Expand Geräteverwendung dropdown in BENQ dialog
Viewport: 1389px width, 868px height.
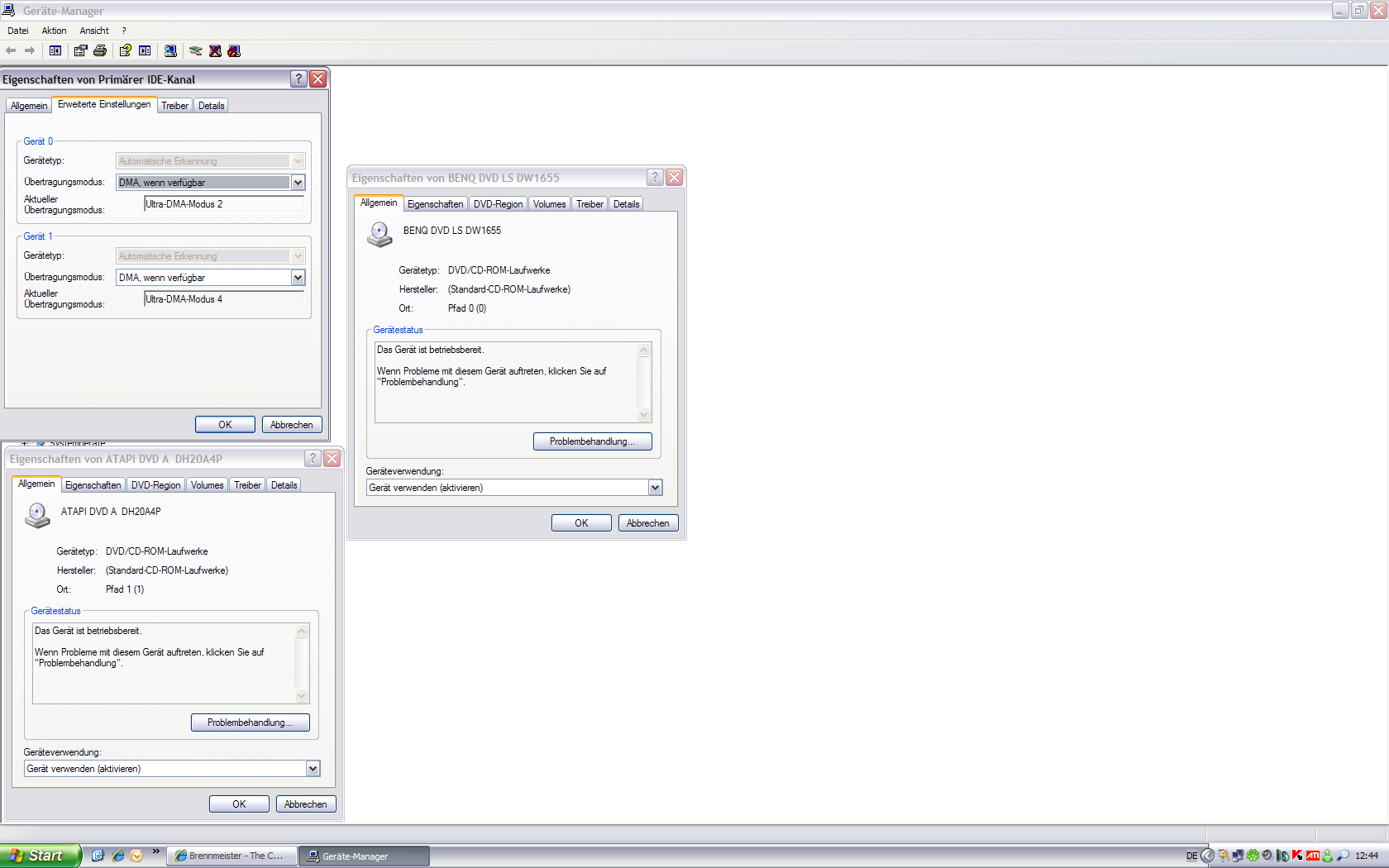pos(655,488)
